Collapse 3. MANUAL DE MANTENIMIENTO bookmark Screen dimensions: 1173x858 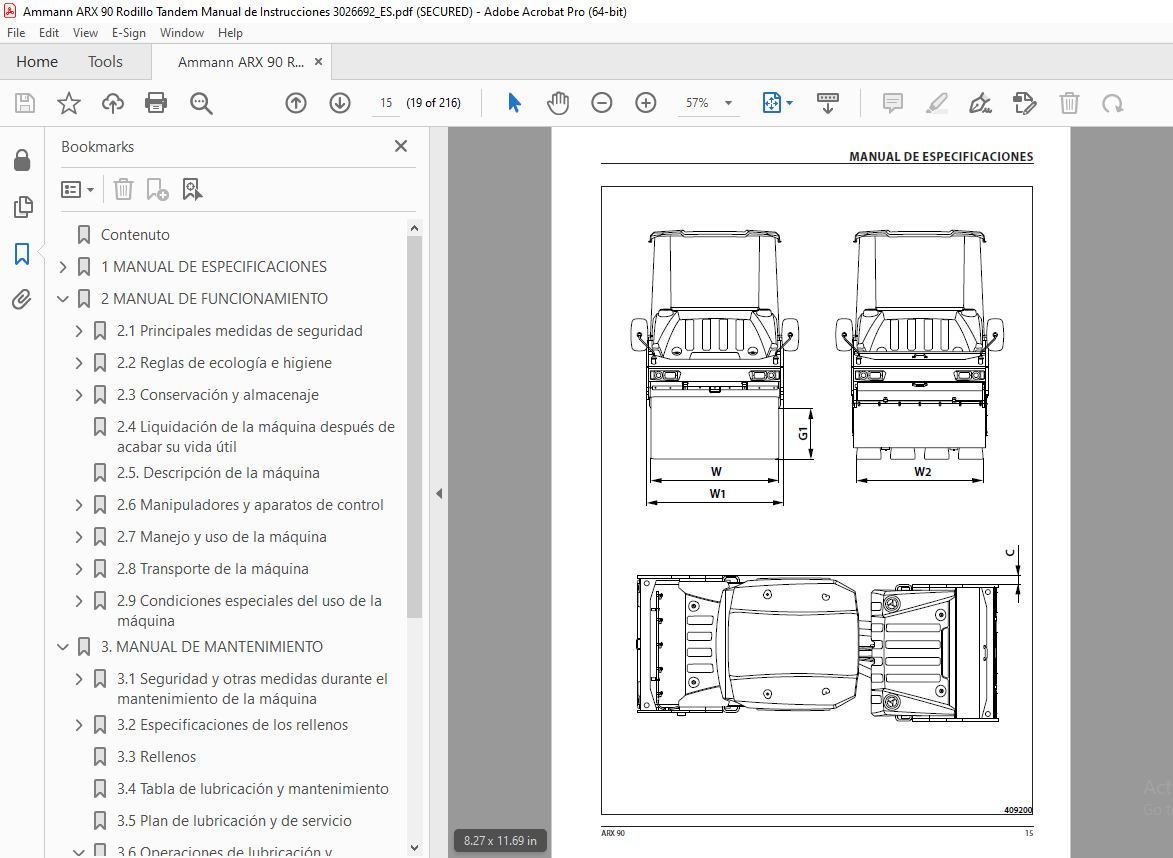click(x=64, y=647)
